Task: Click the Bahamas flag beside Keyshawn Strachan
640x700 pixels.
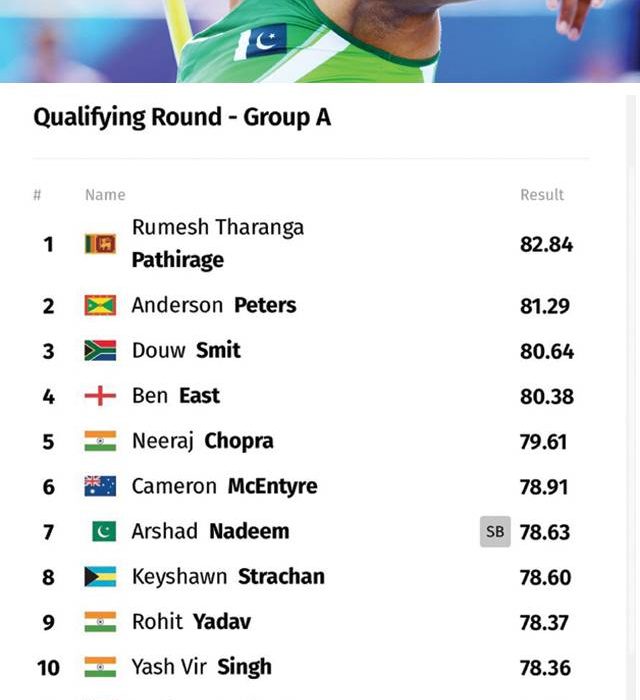Action: click(x=100, y=577)
